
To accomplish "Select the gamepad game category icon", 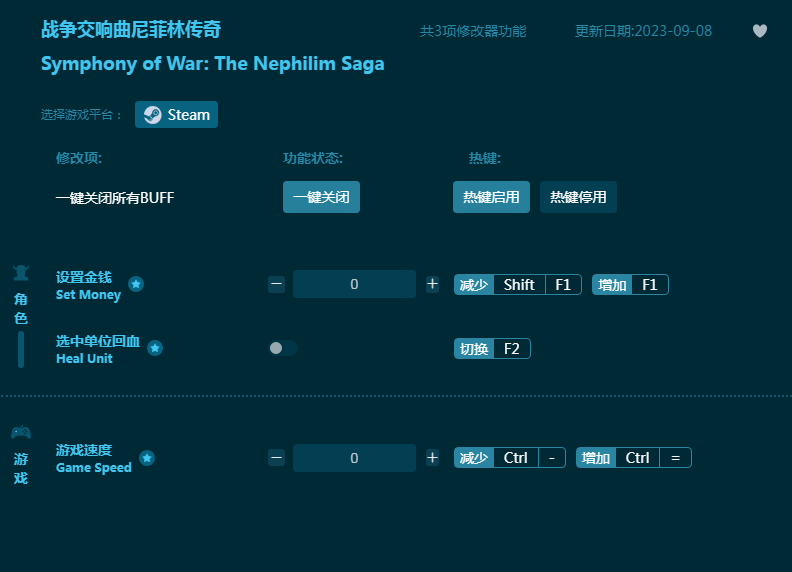I will [20, 433].
